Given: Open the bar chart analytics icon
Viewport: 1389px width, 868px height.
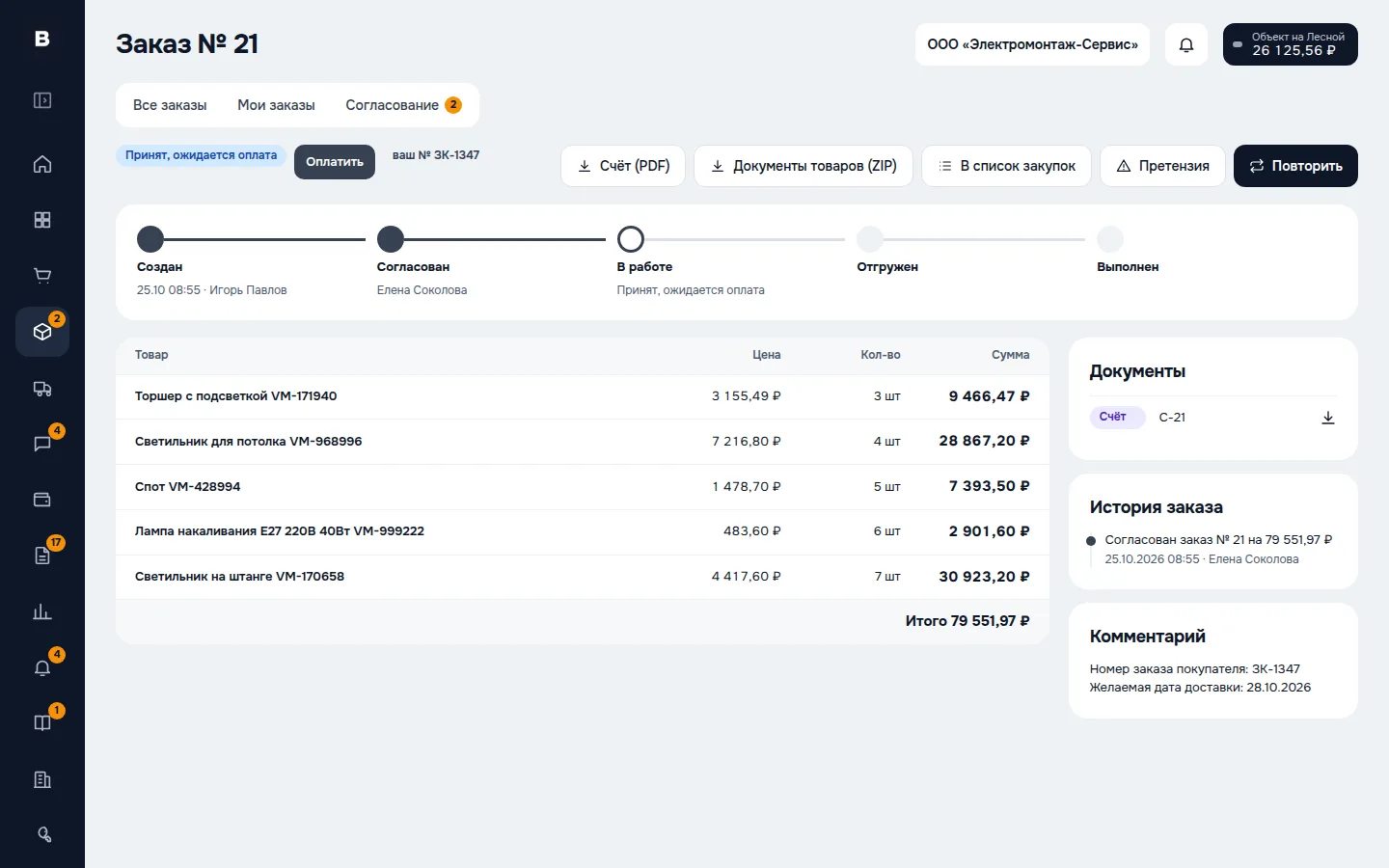Looking at the screenshot, I should pyautogui.click(x=42, y=611).
